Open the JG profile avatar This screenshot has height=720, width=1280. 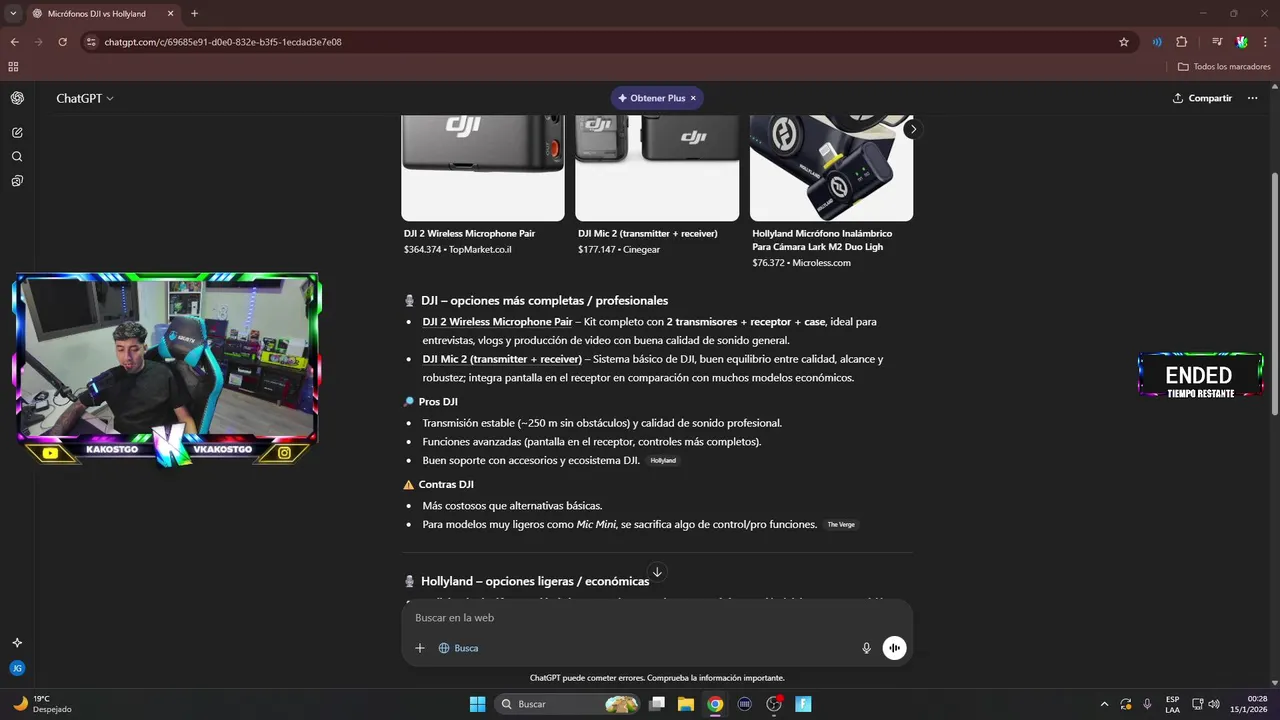click(17, 668)
